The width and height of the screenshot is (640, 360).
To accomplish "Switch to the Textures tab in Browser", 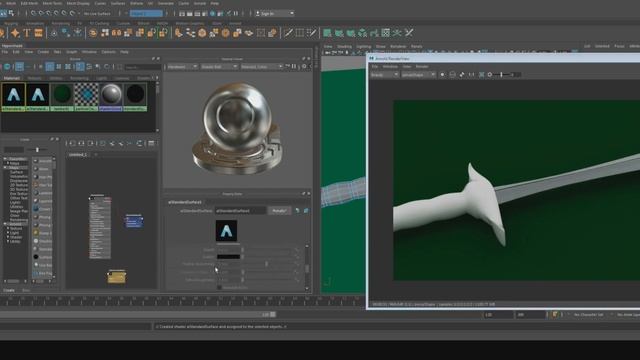I will (34, 78).
